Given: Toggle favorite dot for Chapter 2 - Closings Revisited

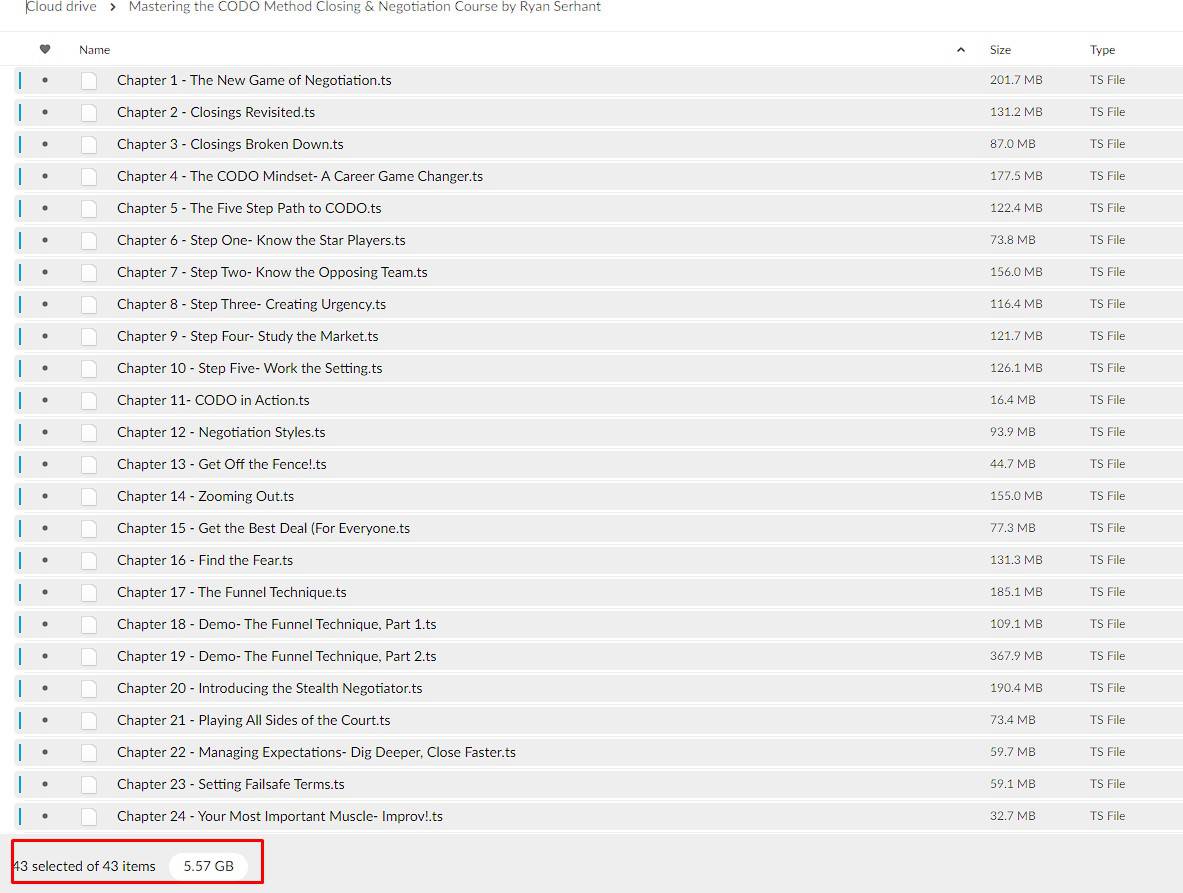Looking at the screenshot, I should (45, 112).
